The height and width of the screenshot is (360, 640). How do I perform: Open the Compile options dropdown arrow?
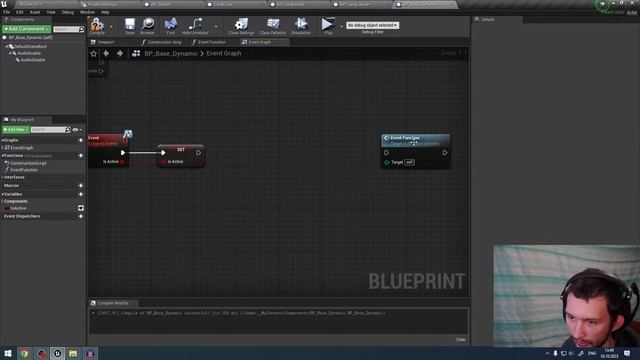coord(111,27)
